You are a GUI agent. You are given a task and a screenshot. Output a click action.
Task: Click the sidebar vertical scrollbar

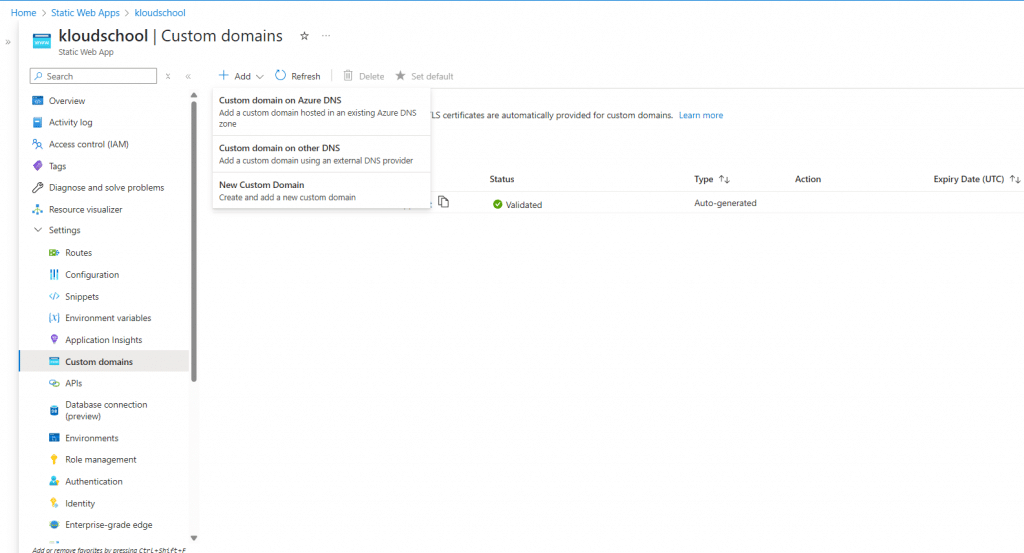tap(194, 240)
